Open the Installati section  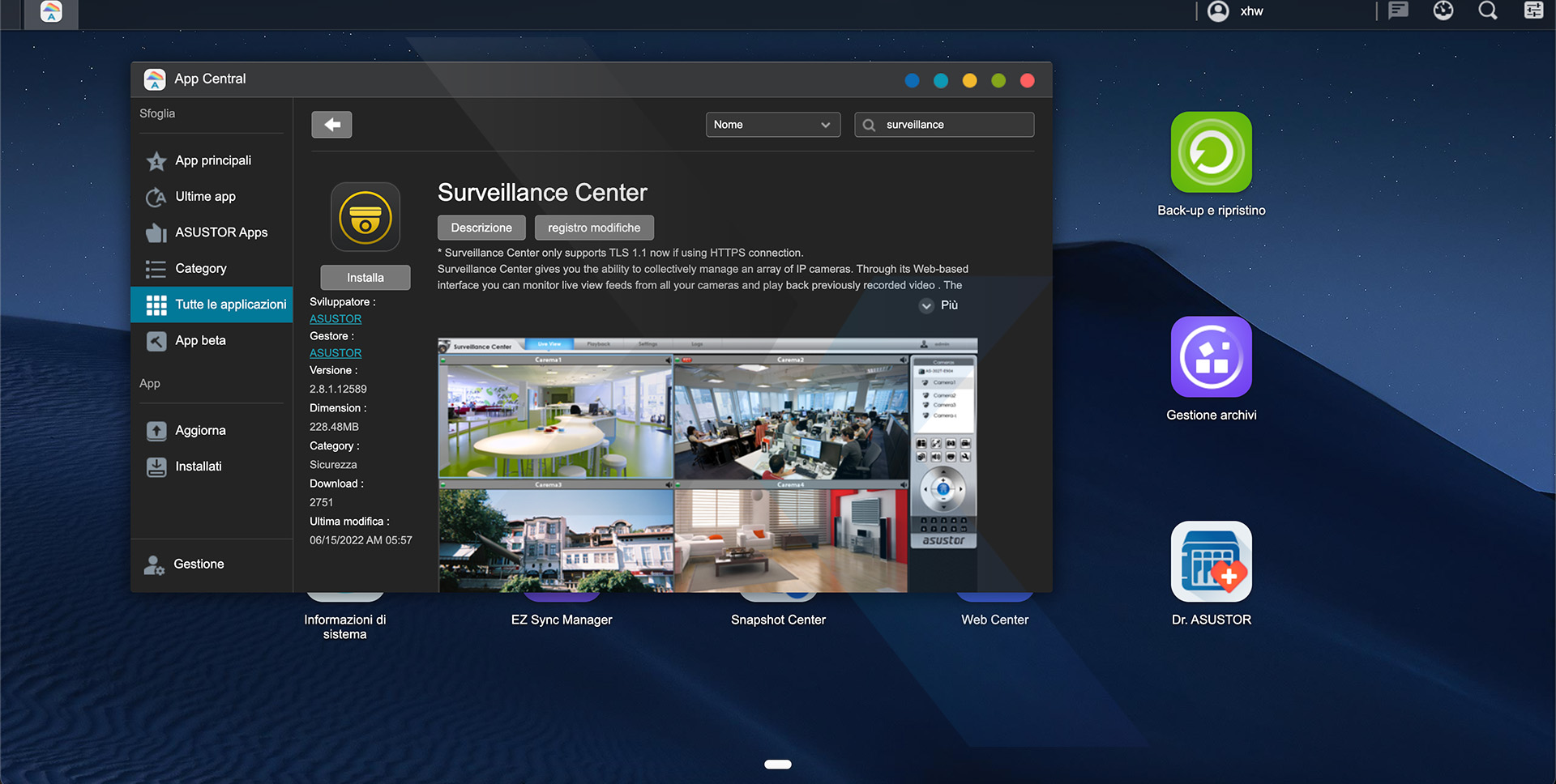point(199,467)
